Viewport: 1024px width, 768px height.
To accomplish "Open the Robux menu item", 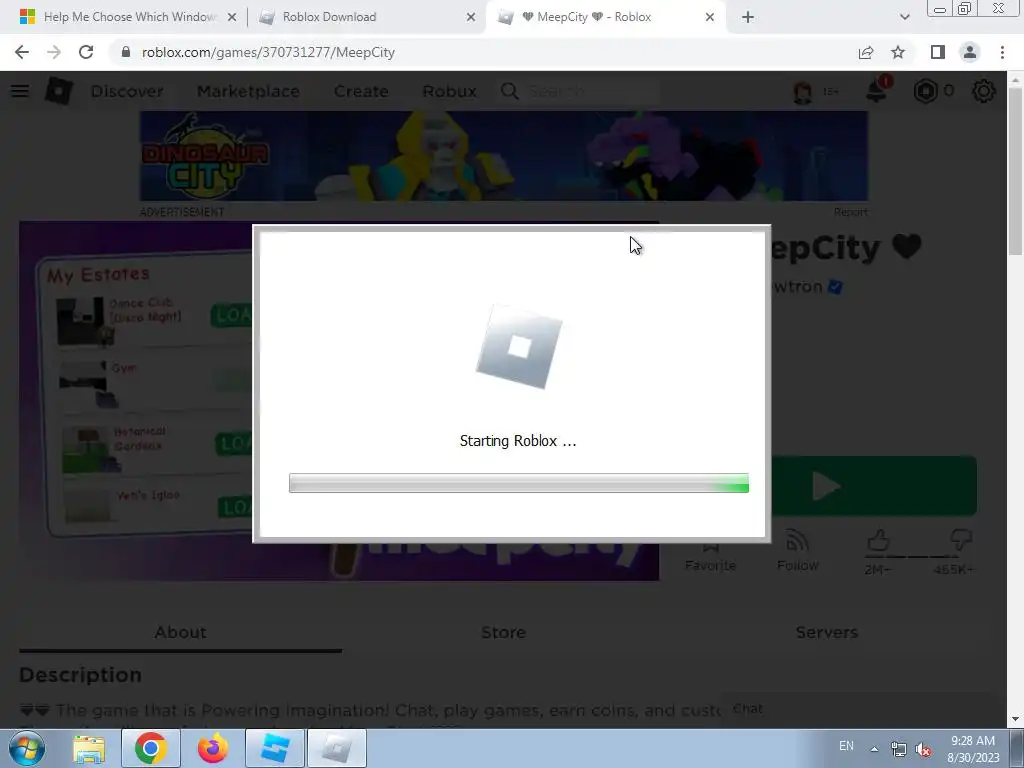I will pos(449,91).
